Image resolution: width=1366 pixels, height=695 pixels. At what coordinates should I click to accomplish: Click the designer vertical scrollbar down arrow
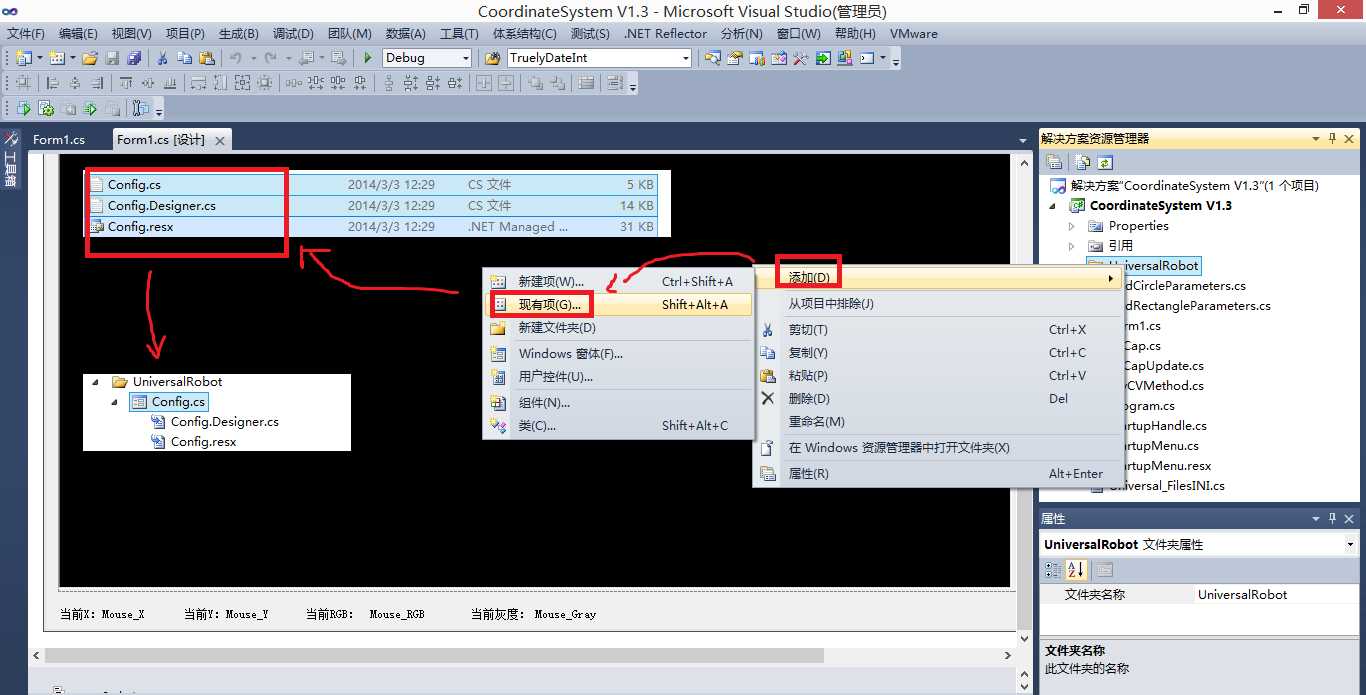(x=1023, y=638)
